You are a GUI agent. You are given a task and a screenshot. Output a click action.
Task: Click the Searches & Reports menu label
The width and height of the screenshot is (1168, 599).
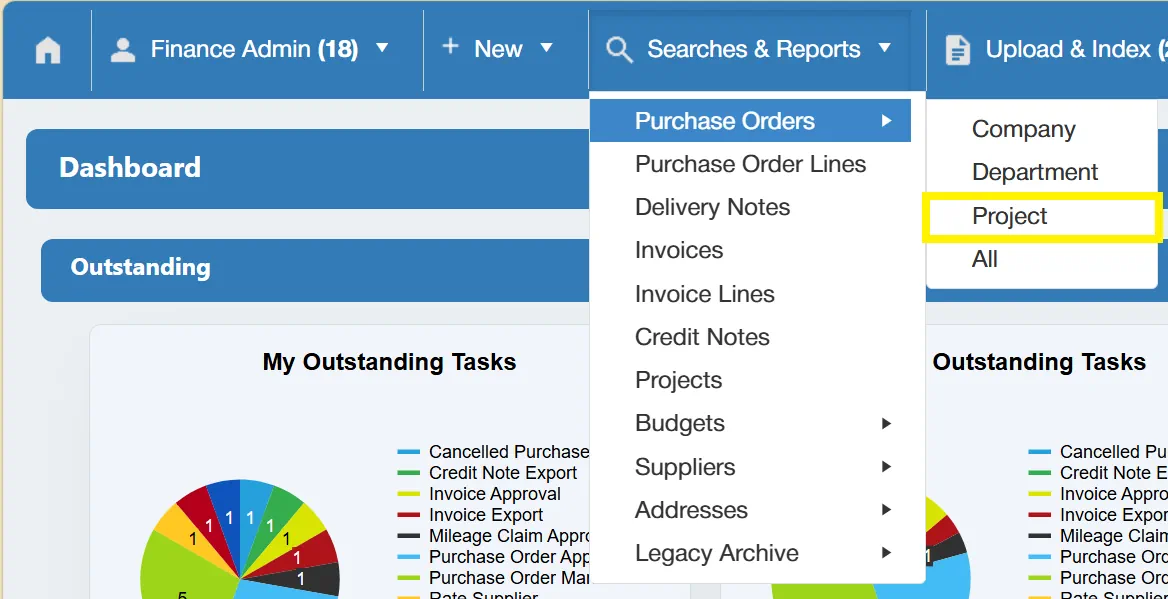(754, 49)
